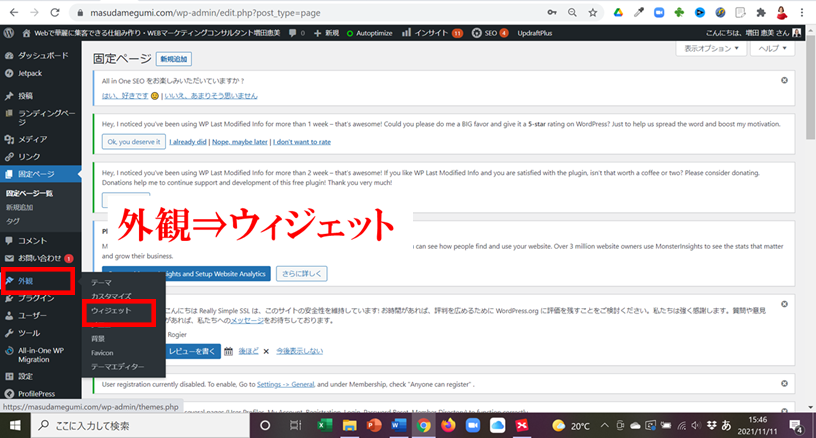
Task: Click I don't want to rate link
Action: pos(302,141)
